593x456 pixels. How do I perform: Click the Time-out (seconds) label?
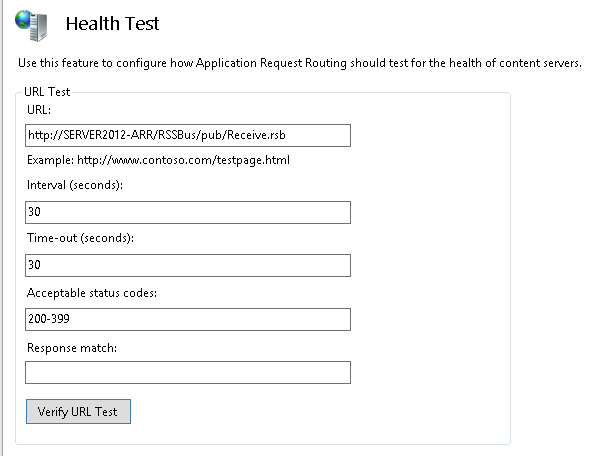click(x=80, y=238)
